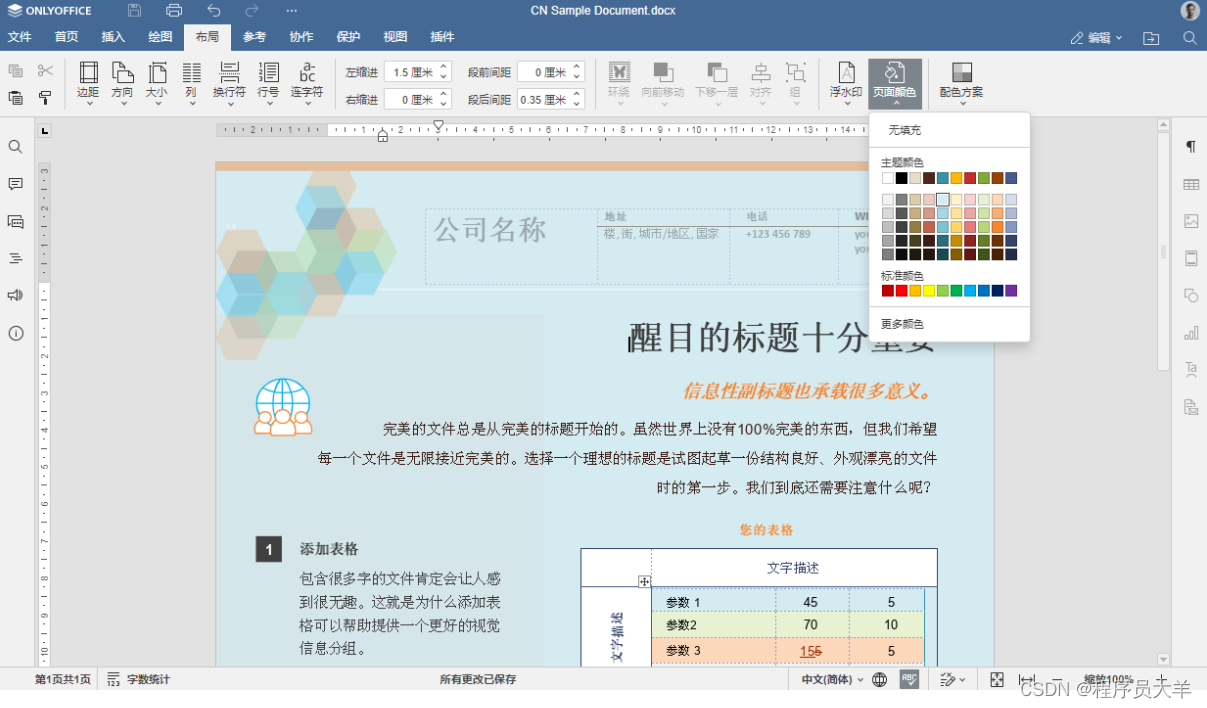Switch to the 协作 Collaboration tab
Viewport: 1207px width, 708px height.
pyautogui.click(x=301, y=38)
